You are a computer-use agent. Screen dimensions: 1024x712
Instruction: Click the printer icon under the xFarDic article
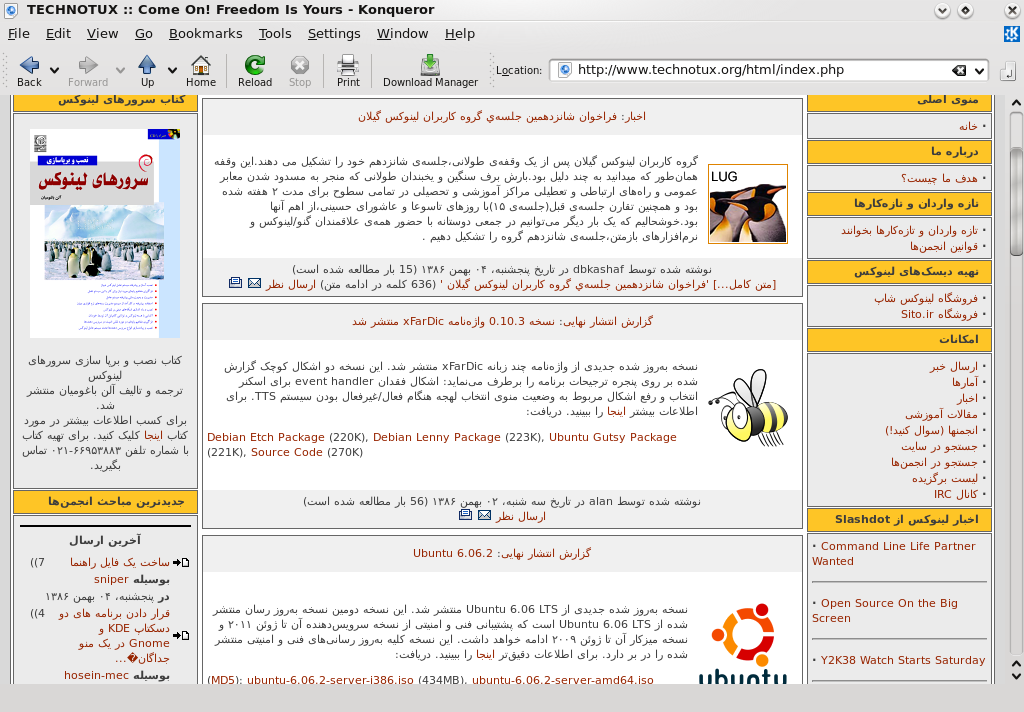(465, 515)
